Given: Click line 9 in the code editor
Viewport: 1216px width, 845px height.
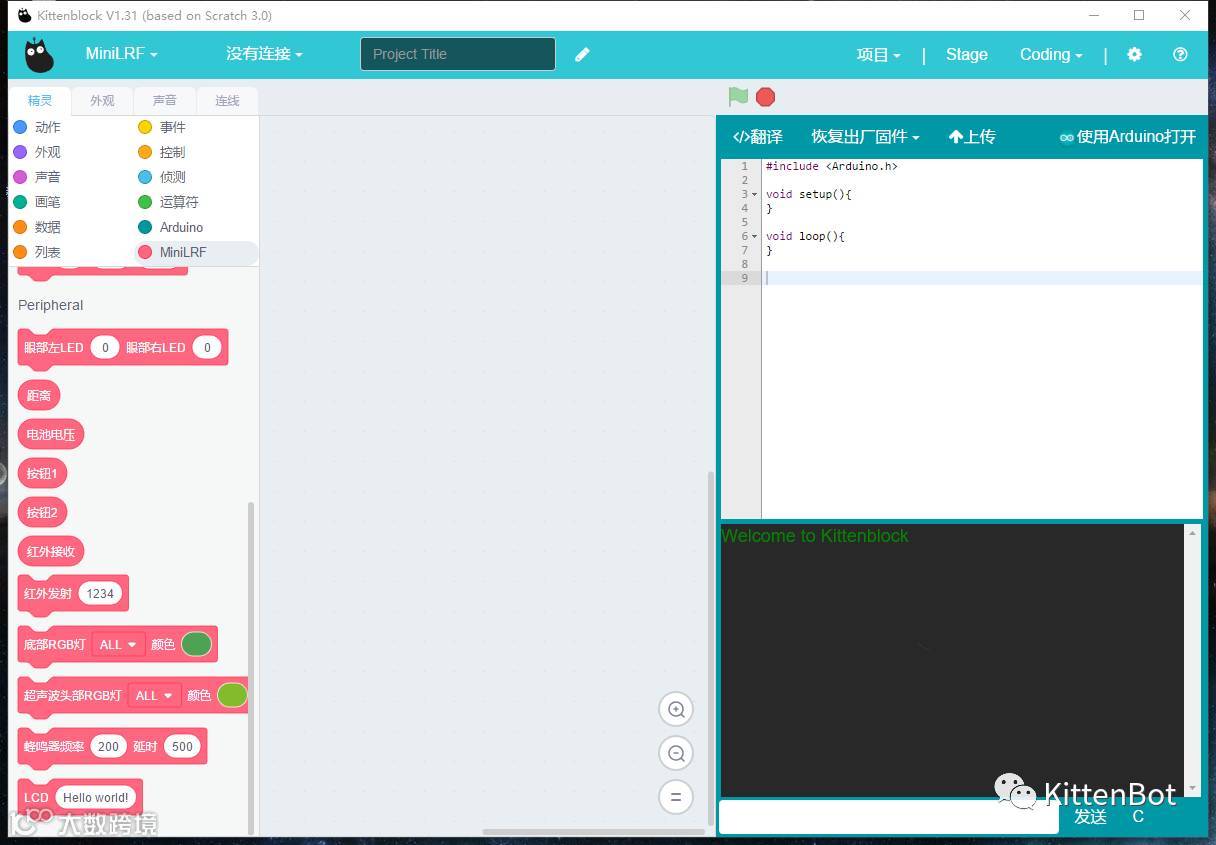Looking at the screenshot, I should click(980, 278).
